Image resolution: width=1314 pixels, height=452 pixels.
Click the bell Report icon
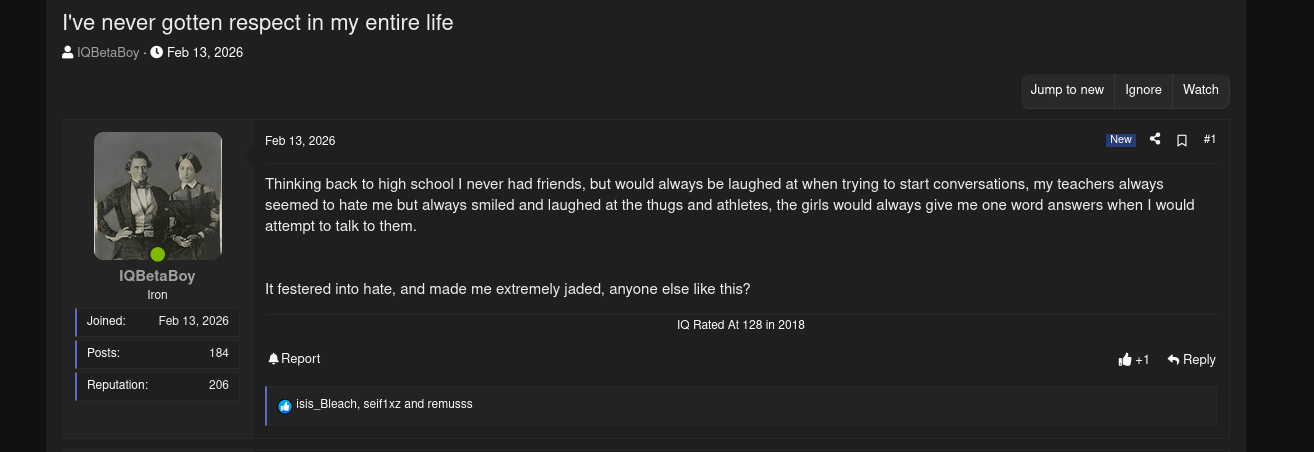273,359
